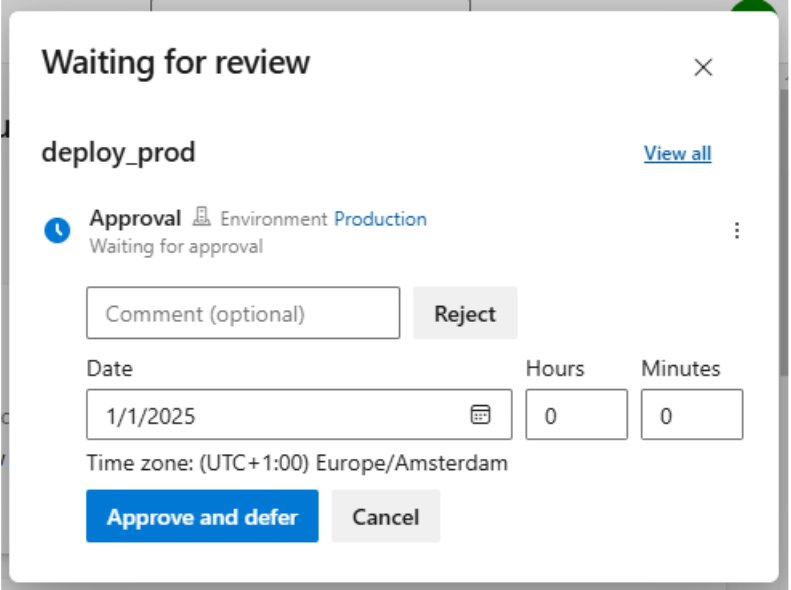Select the Hours input field

pos(576,415)
